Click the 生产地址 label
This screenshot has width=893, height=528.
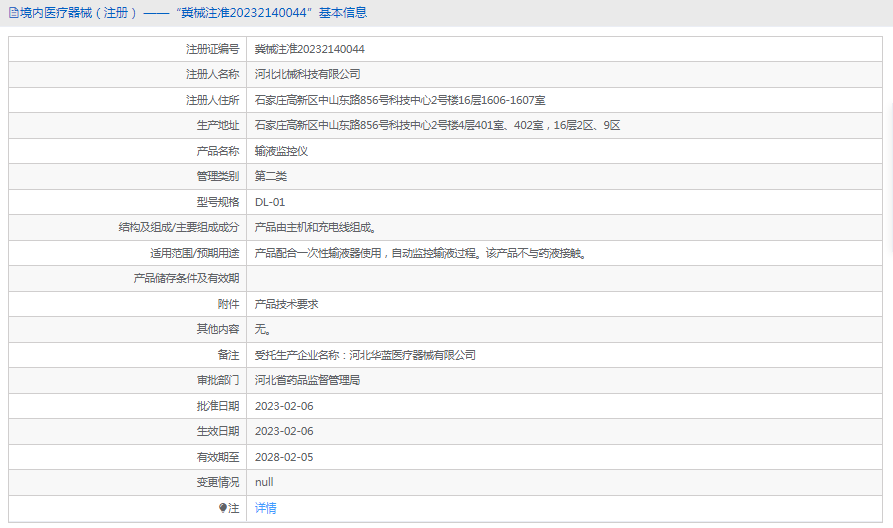[x=218, y=125]
